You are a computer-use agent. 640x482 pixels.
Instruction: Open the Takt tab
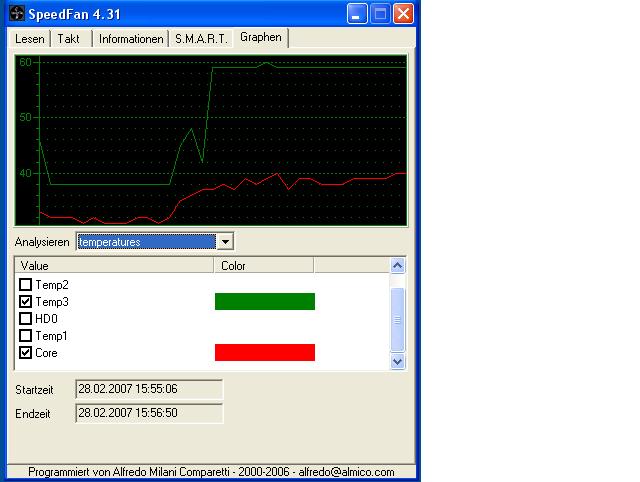(x=68, y=39)
